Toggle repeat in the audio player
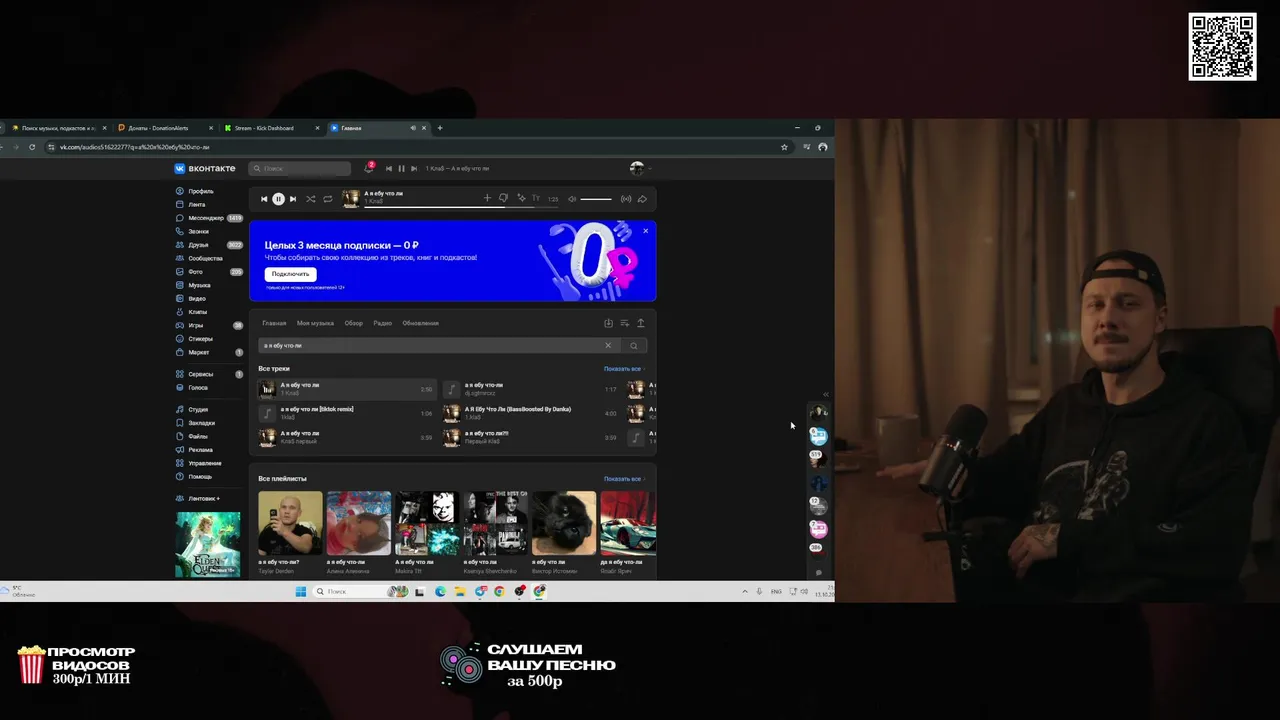This screenshot has height=720, width=1280. coord(327,199)
